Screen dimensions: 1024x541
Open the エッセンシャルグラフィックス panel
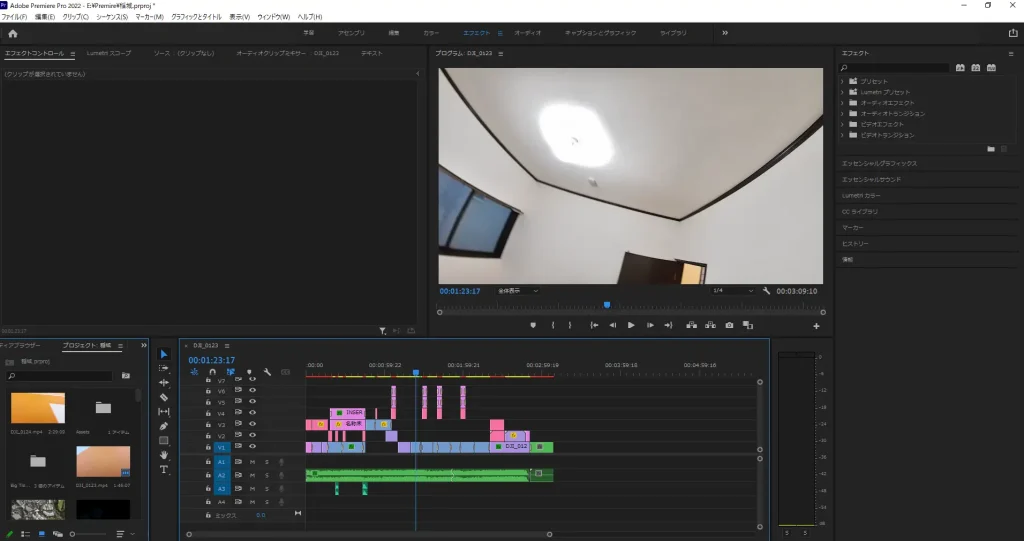[879, 163]
